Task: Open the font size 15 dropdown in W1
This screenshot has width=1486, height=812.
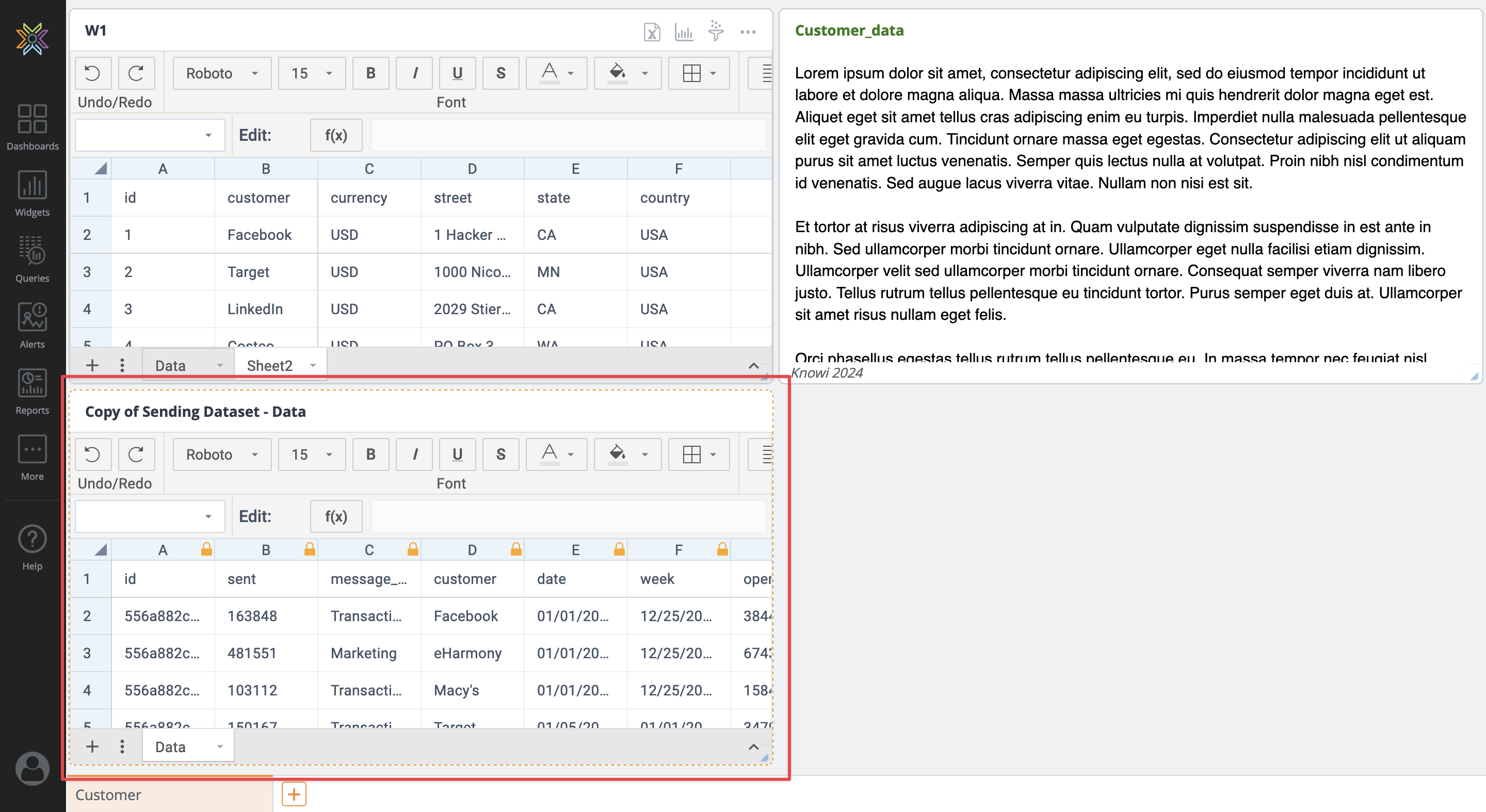Action: (x=311, y=73)
